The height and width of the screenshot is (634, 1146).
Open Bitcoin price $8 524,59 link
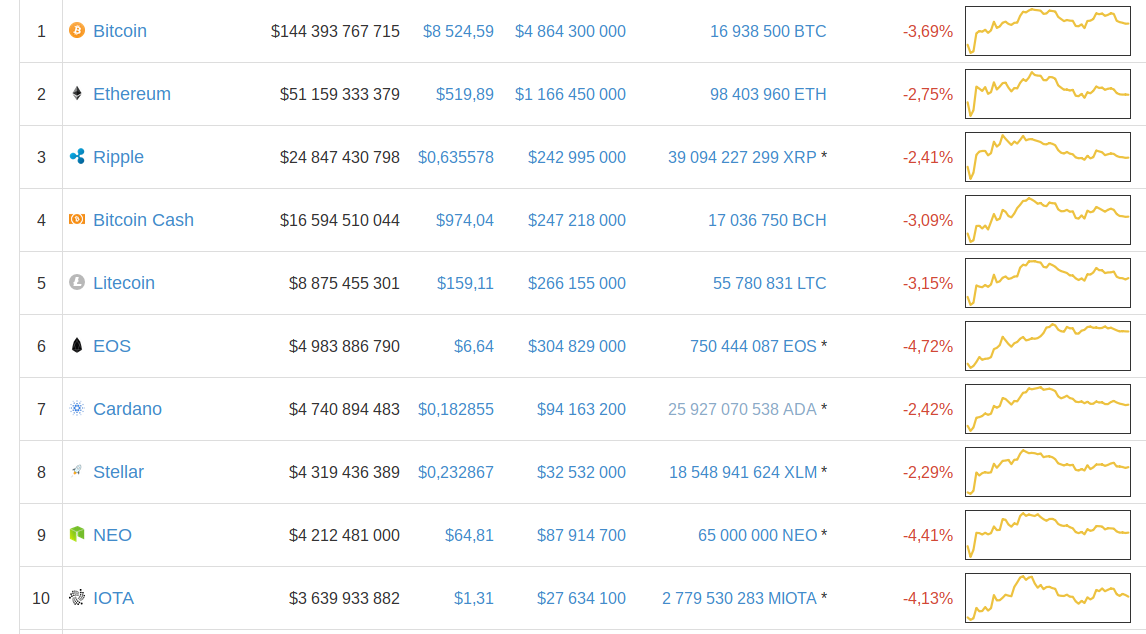(x=458, y=31)
